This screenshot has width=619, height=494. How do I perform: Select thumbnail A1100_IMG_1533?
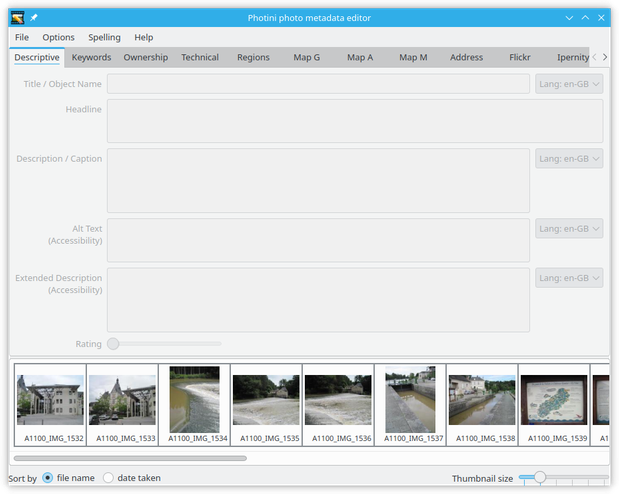122,405
